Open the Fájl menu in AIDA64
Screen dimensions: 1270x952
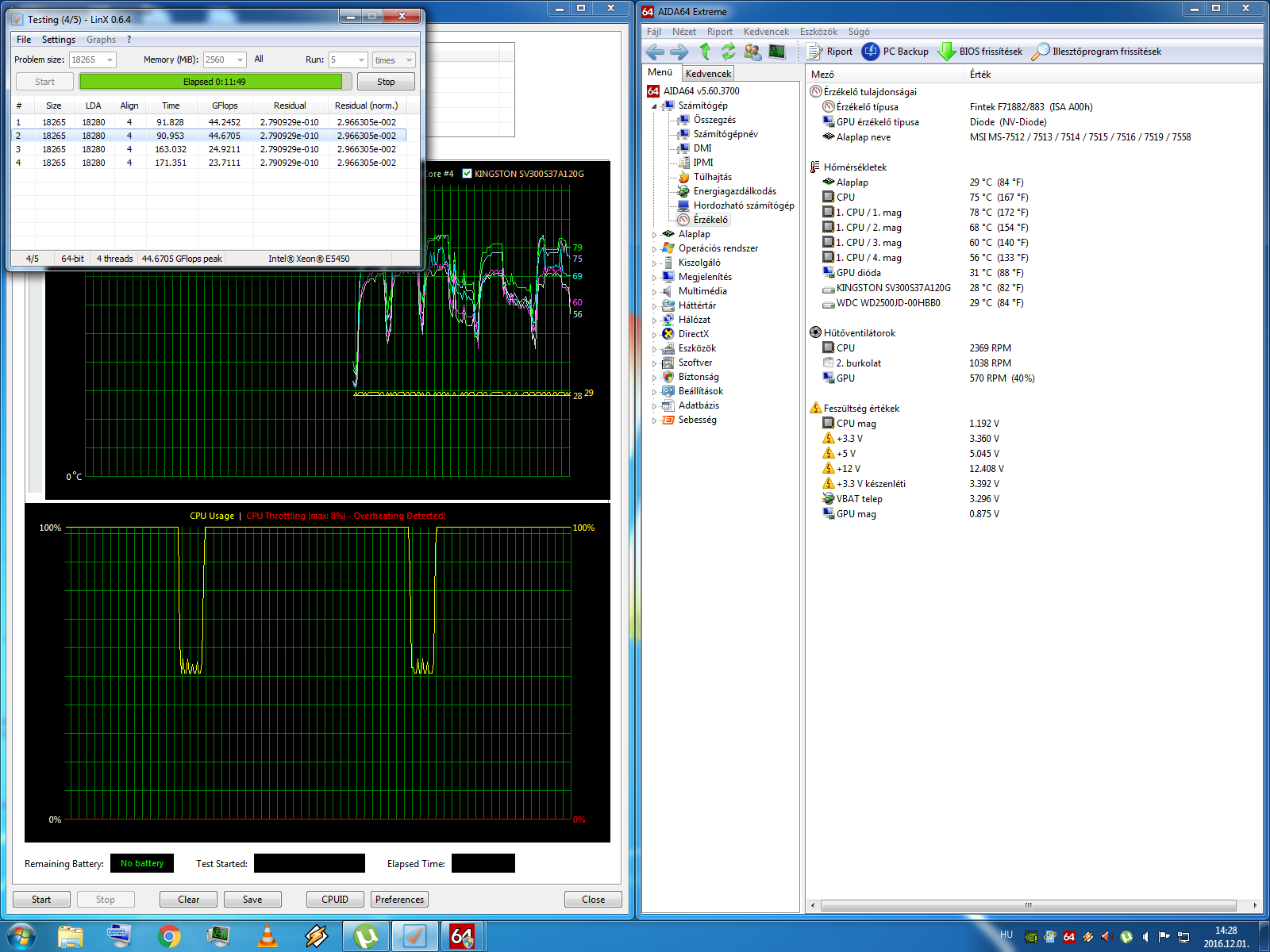(x=654, y=32)
